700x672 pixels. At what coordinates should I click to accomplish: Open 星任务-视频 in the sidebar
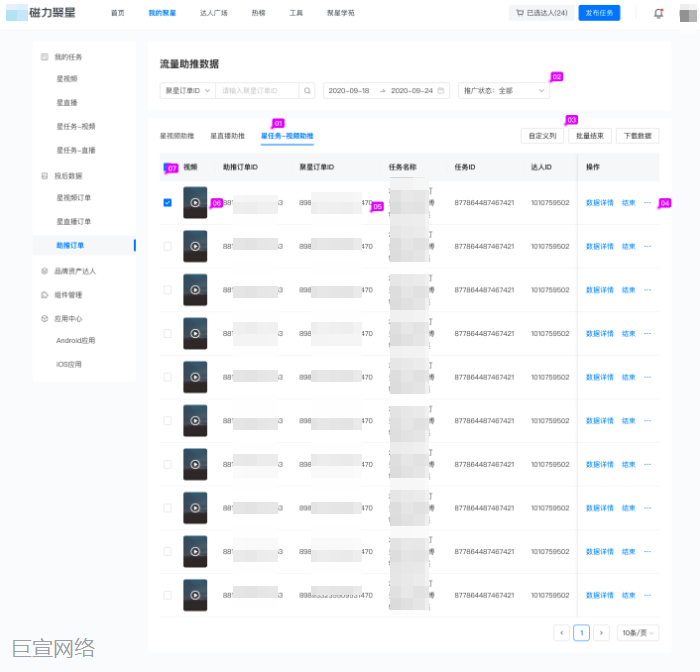pyautogui.click(x=75, y=126)
